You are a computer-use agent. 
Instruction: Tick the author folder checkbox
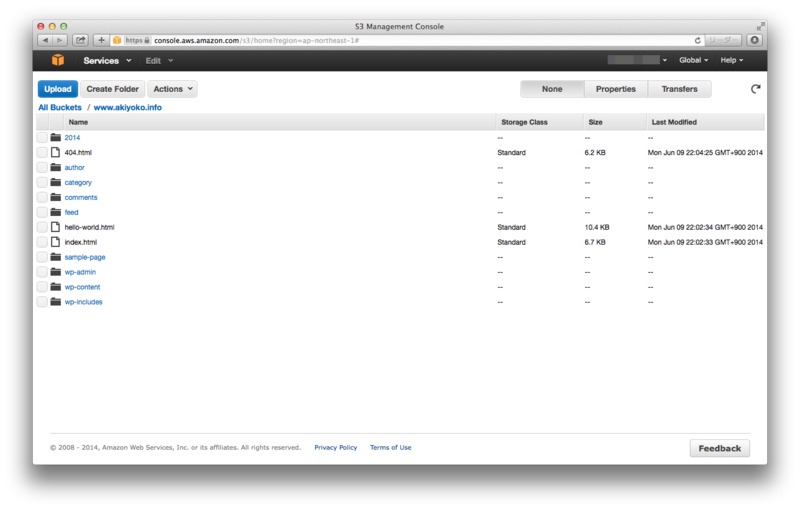(42, 167)
